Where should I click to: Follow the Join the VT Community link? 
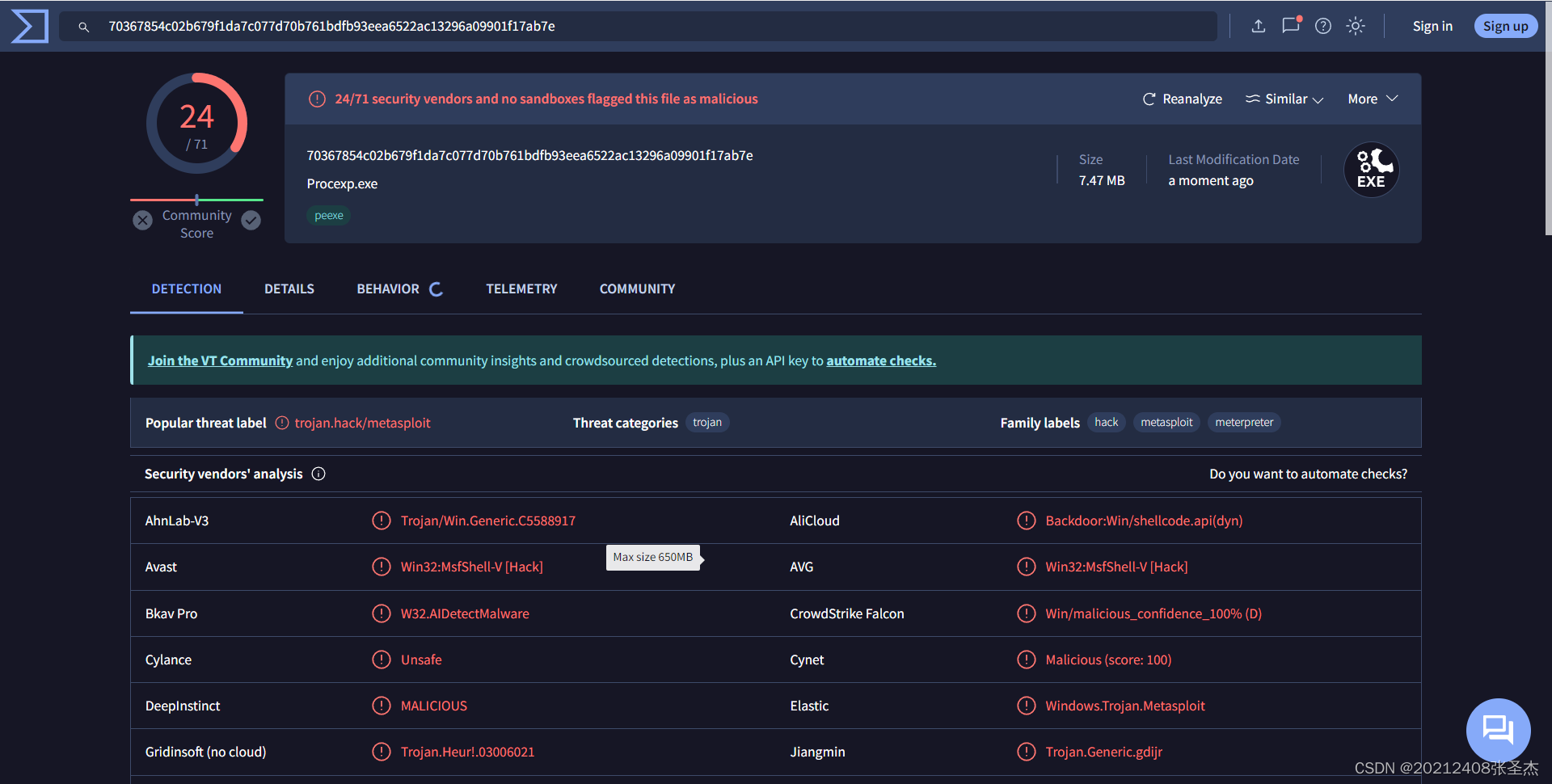point(220,360)
